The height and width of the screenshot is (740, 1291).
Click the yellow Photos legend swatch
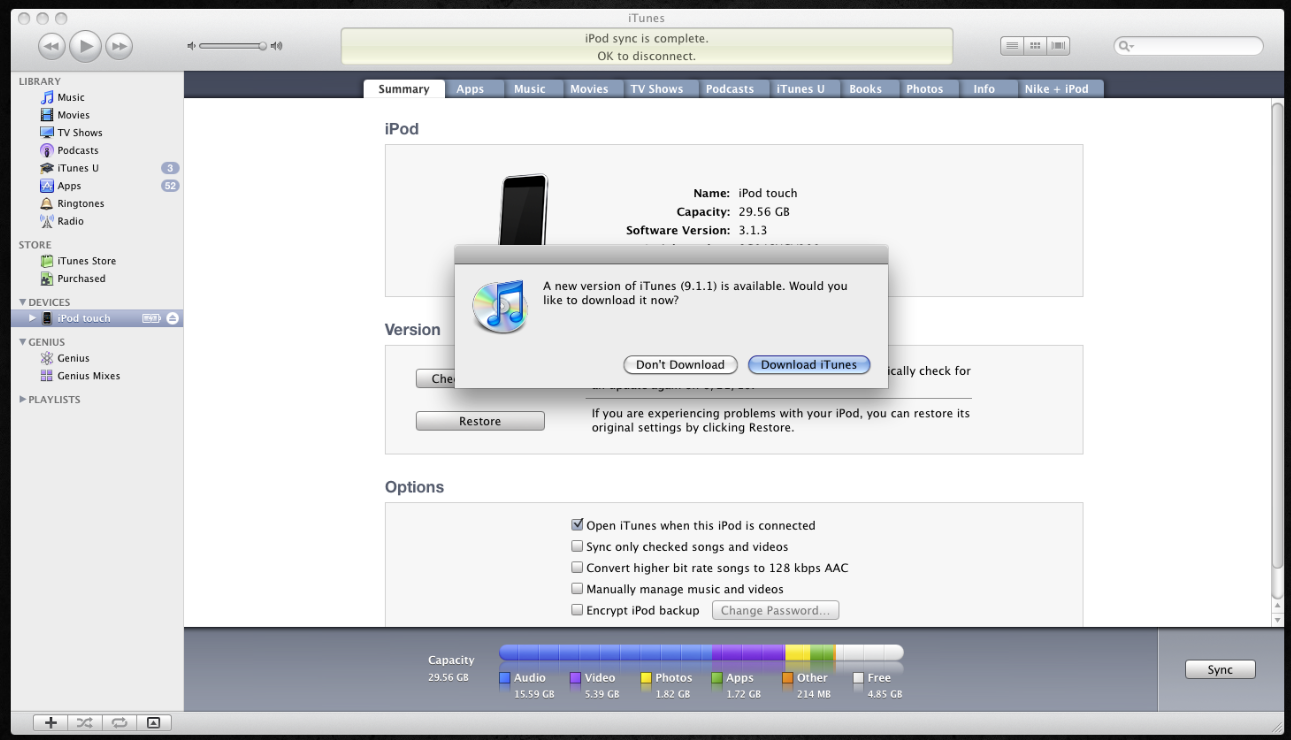pos(646,678)
